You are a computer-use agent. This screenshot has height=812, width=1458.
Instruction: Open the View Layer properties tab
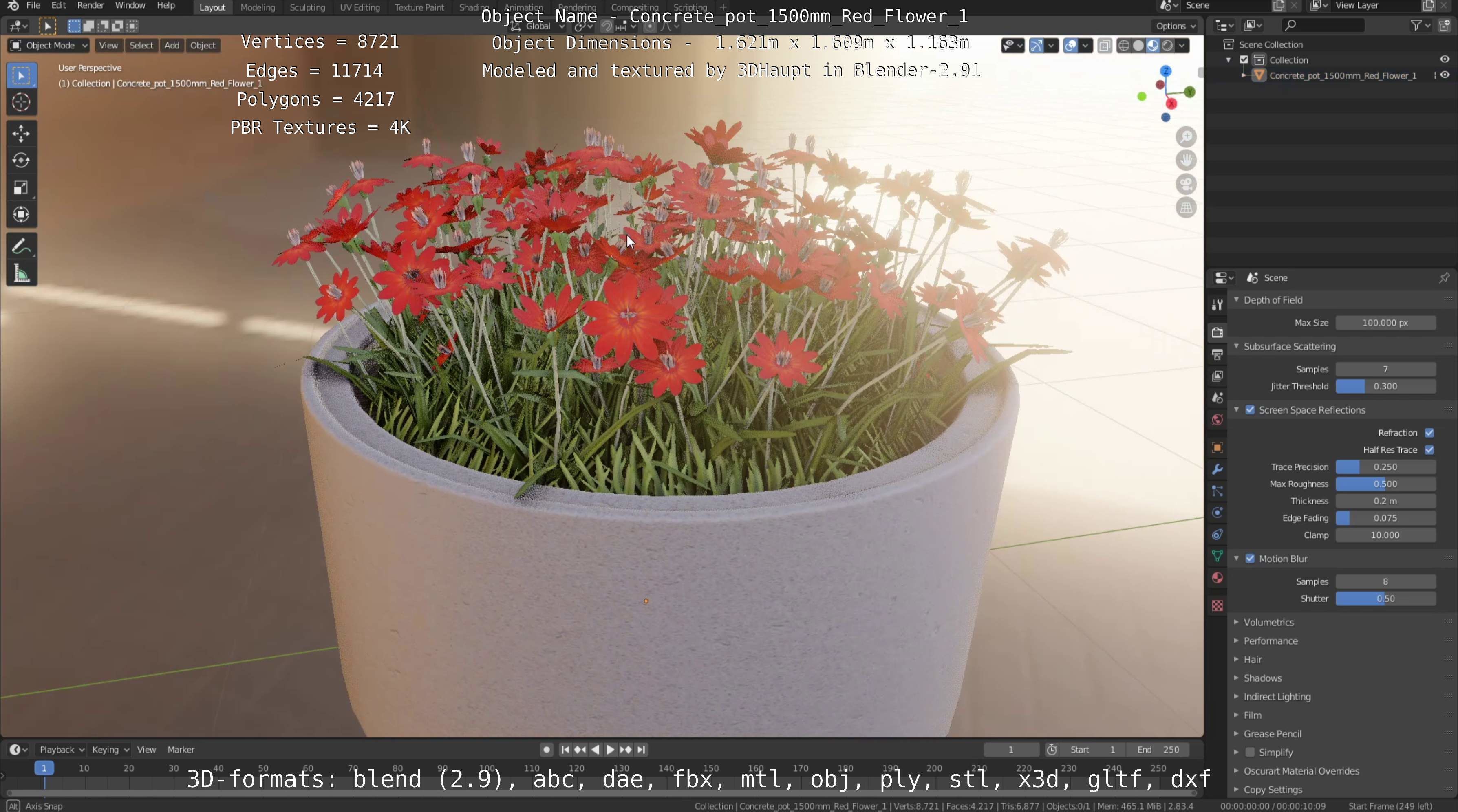tap(1218, 376)
